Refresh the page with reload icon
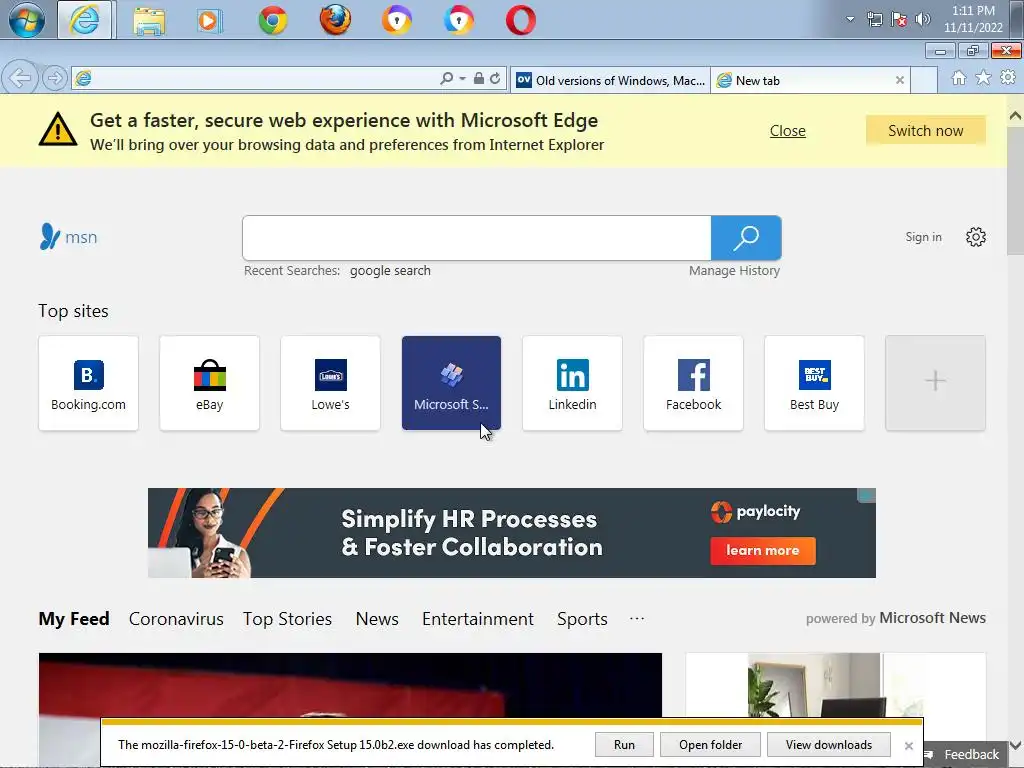This screenshot has height=768, width=1024. 495,78
